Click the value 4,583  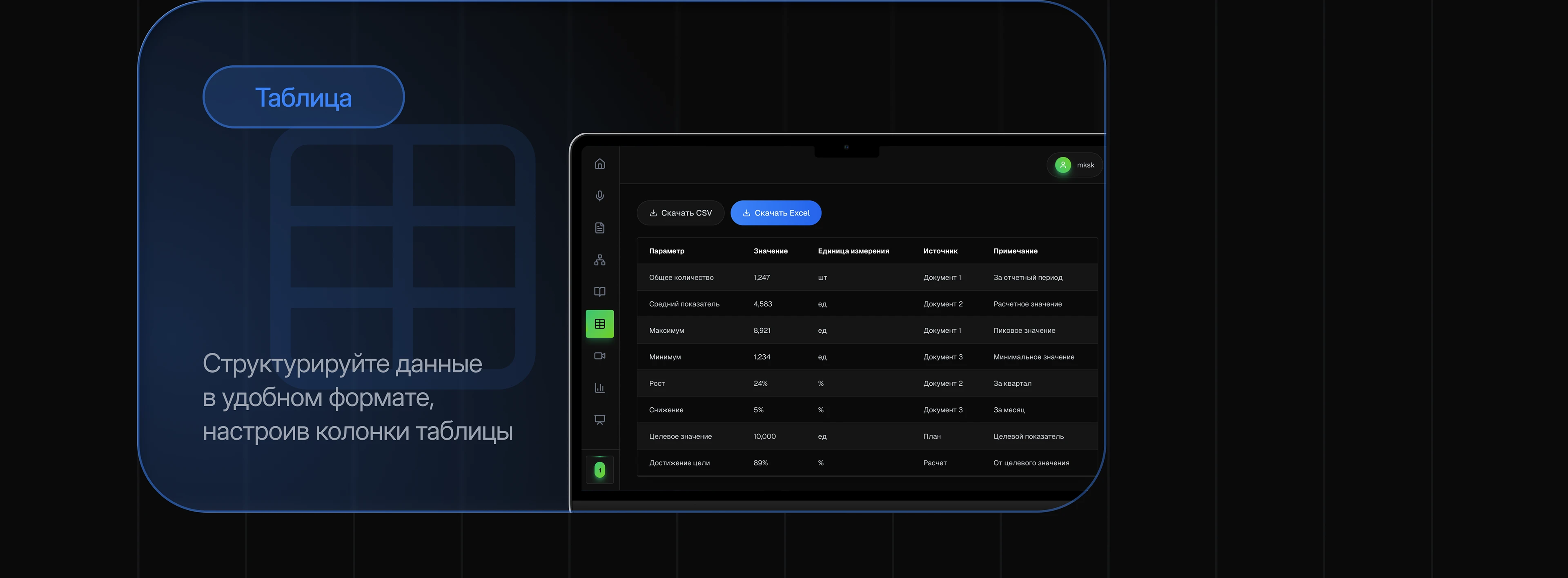pyautogui.click(x=763, y=304)
